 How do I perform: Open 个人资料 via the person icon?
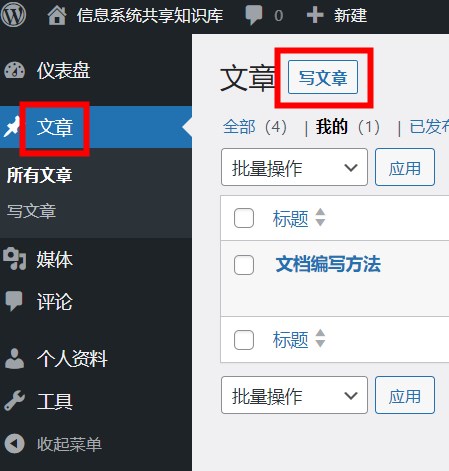(14, 359)
